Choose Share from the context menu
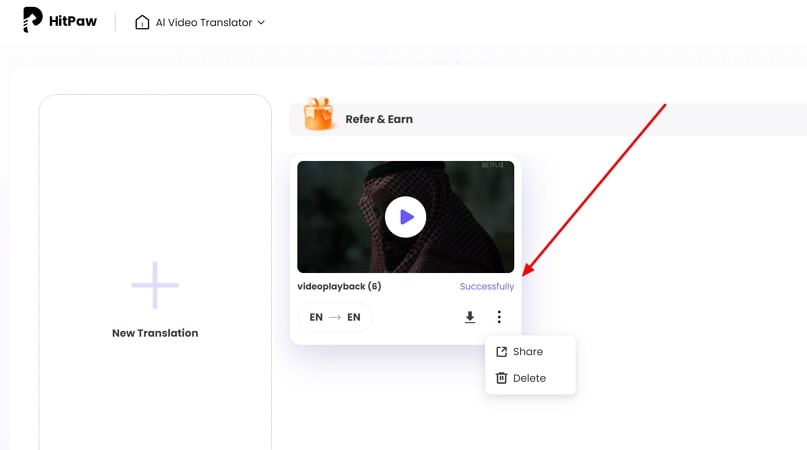807x450 pixels. (528, 352)
